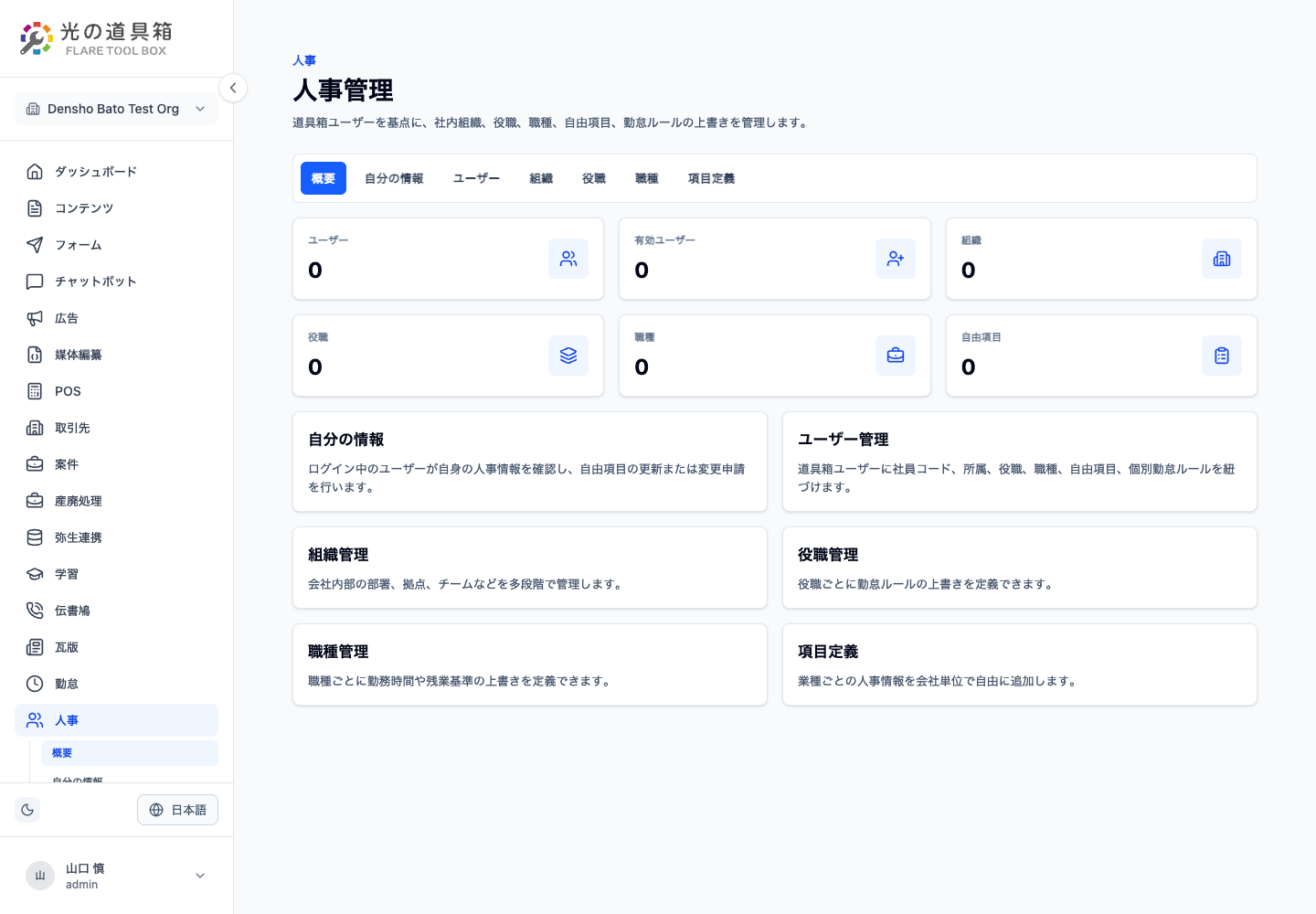The height and width of the screenshot is (914, 1316).
Task: Click the users icon on ユーザー stat card
Action: [568, 259]
